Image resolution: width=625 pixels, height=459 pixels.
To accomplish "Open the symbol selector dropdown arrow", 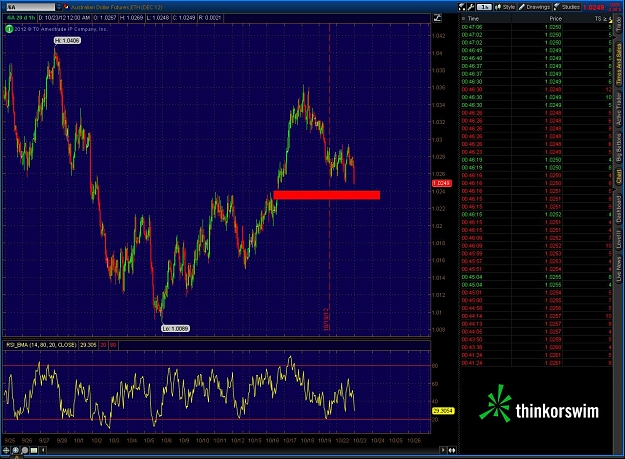I will pos(59,7).
